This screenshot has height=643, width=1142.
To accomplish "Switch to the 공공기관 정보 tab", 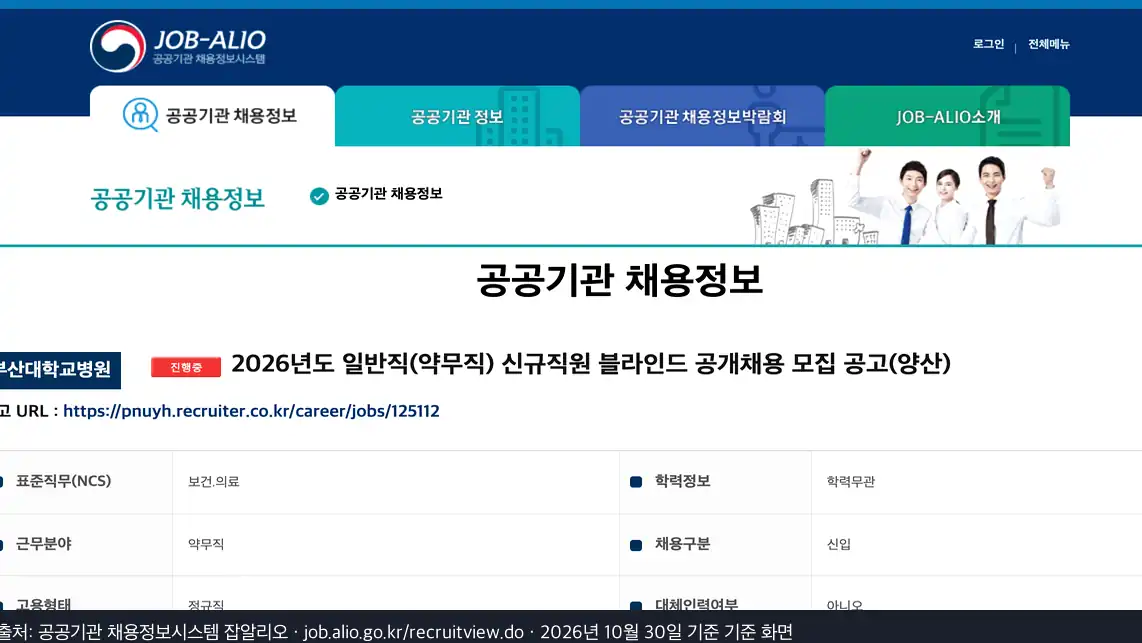I will point(457,116).
